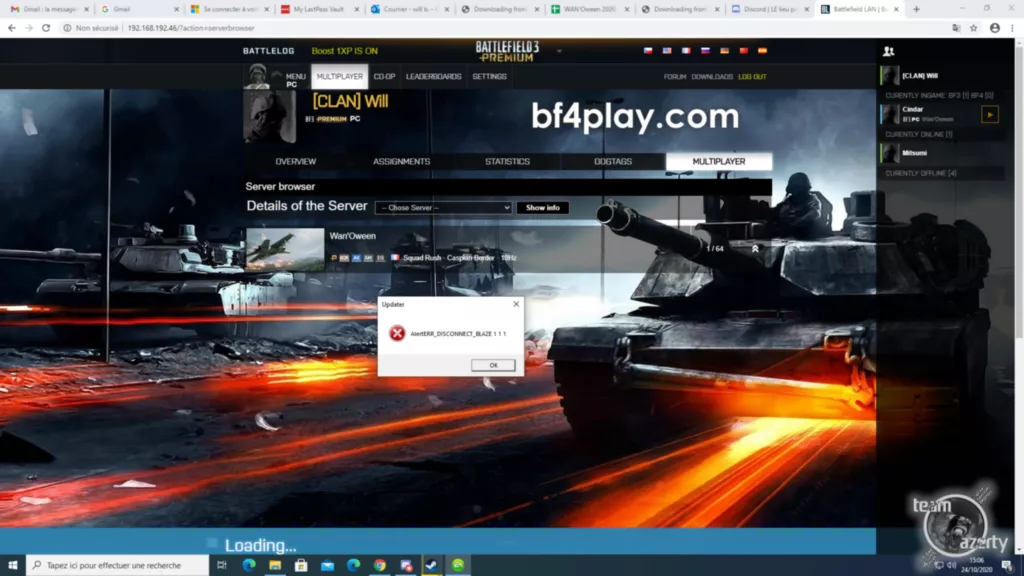Viewport: 1024px width, 576px height.
Task: Switch to the Statistics profile tab
Action: click(x=507, y=161)
